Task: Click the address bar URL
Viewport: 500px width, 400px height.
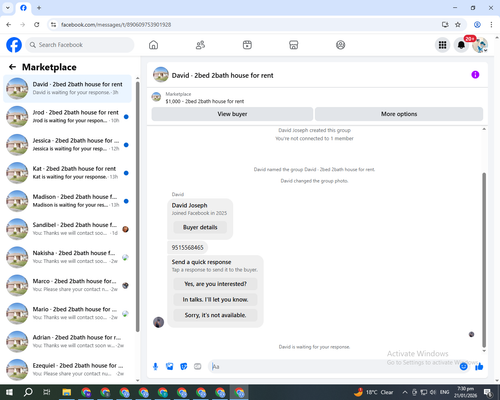Action: tap(116, 25)
